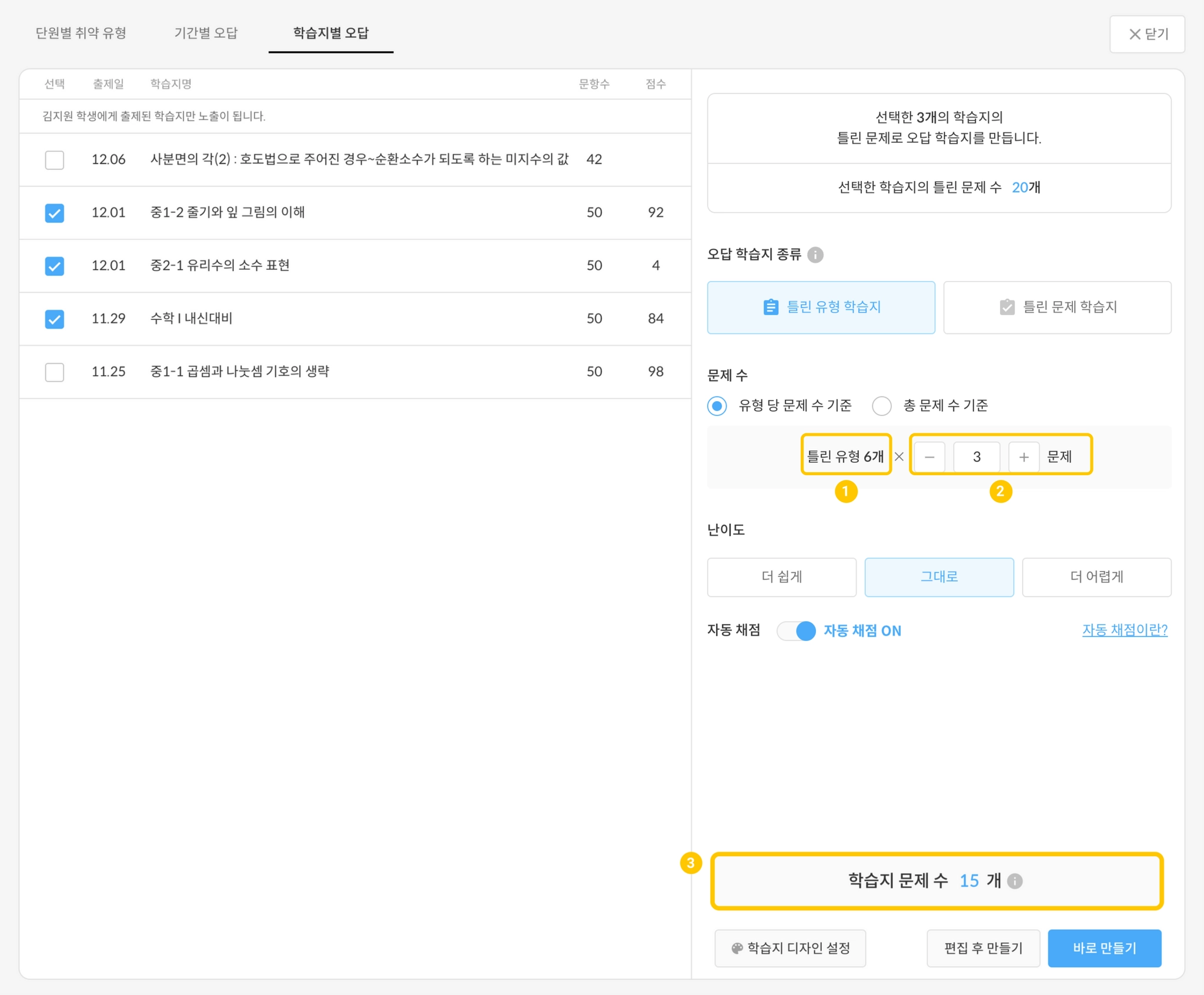Uncheck 수학 I 내신대비 worksheet
This screenshot has height=995, width=1204.
coord(55,319)
